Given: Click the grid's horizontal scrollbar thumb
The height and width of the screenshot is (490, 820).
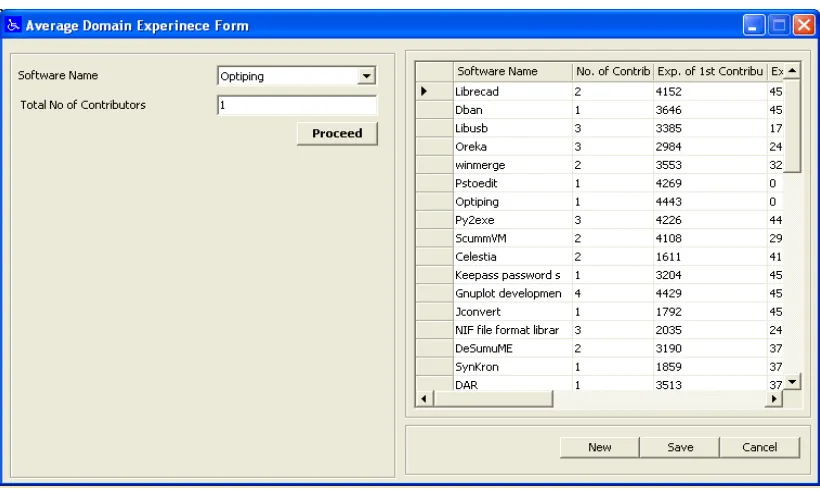Looking at the screenshot, I should [x=493, y=399].
